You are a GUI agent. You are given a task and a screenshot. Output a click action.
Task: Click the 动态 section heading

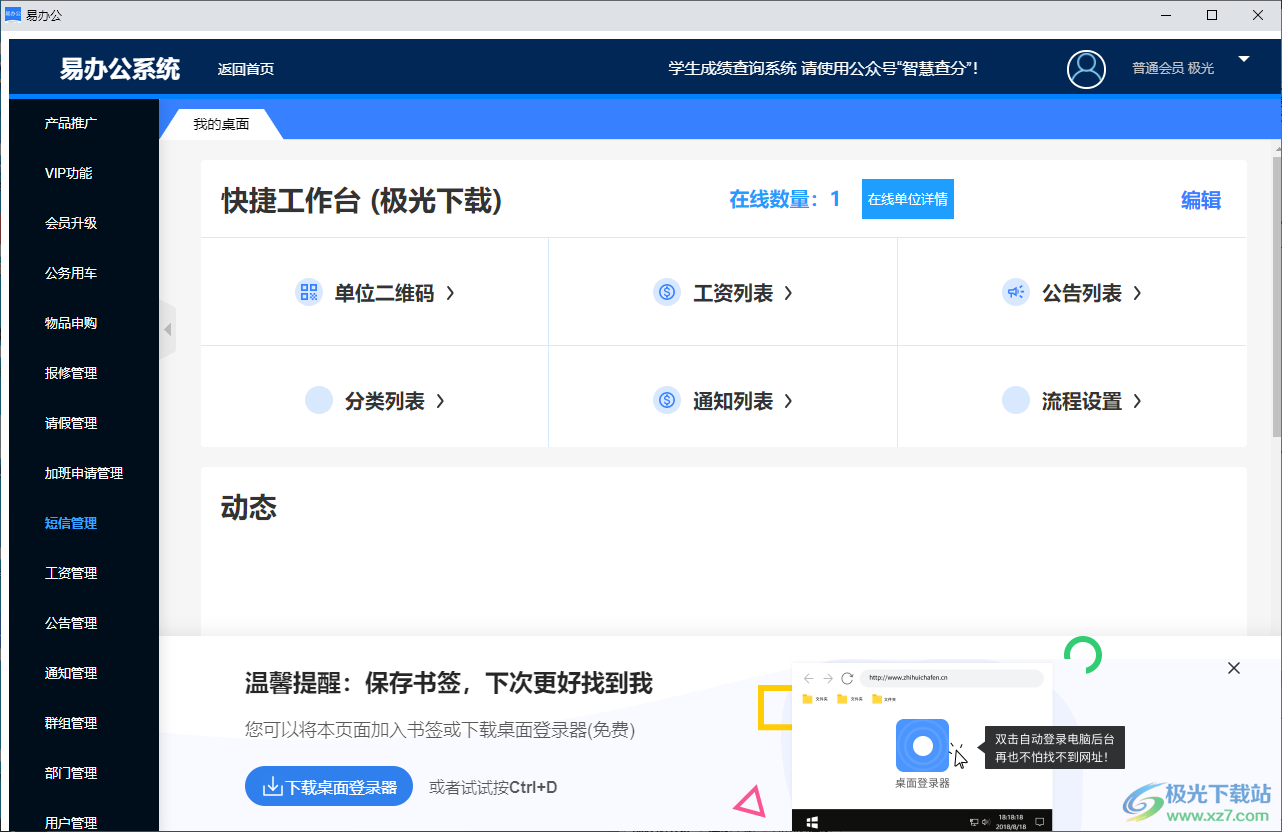pyautogui.click(x=249, y=507)
